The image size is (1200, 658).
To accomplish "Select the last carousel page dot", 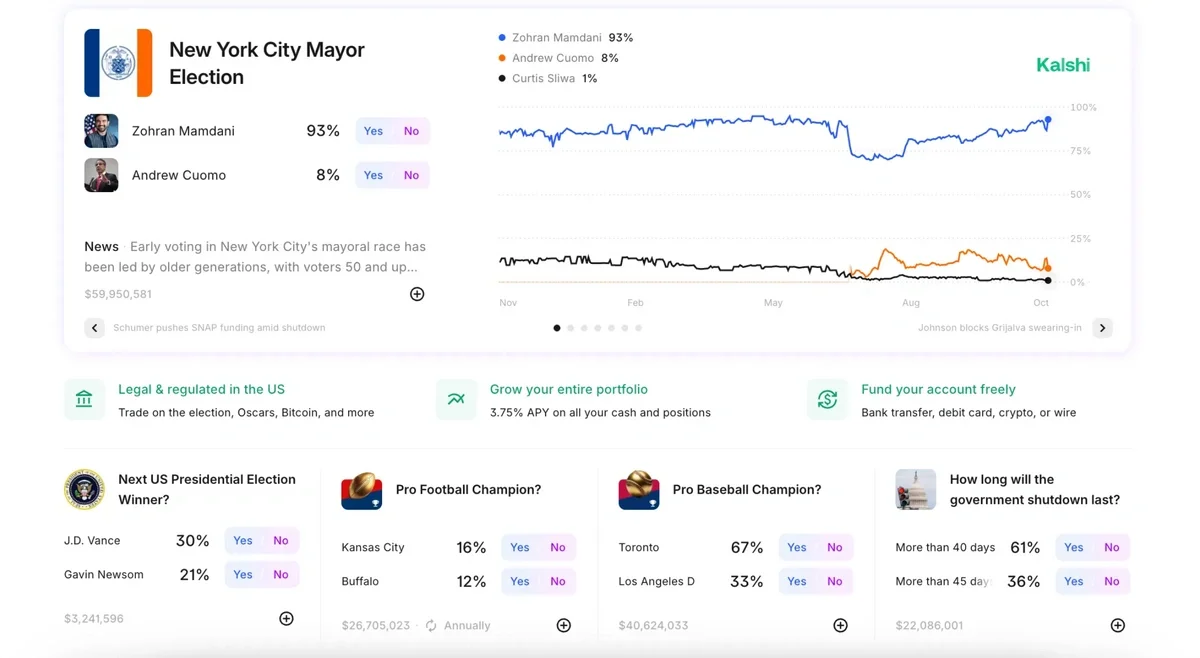I will (638, 328).
